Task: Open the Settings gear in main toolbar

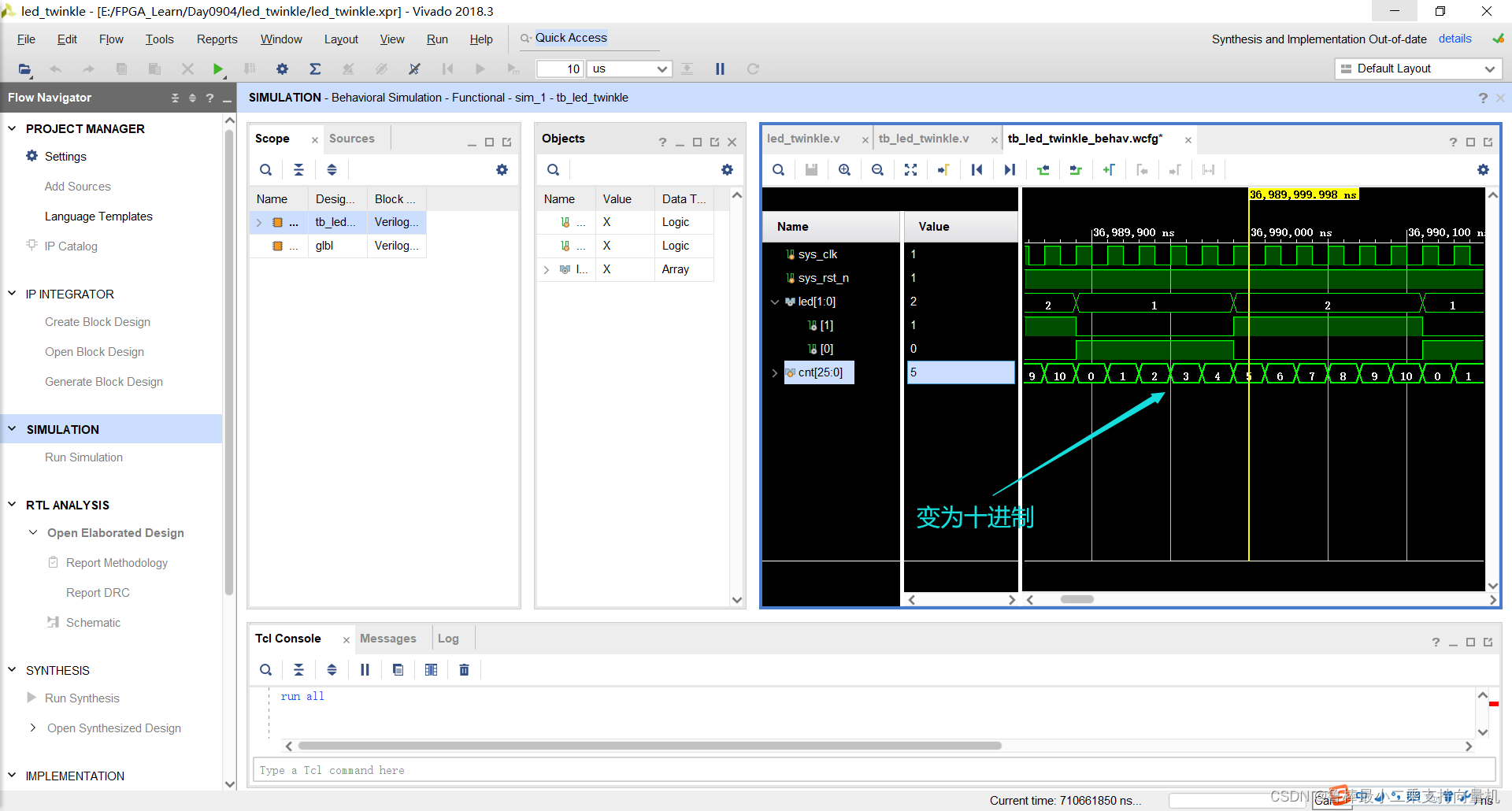Action: pos(282,69)
